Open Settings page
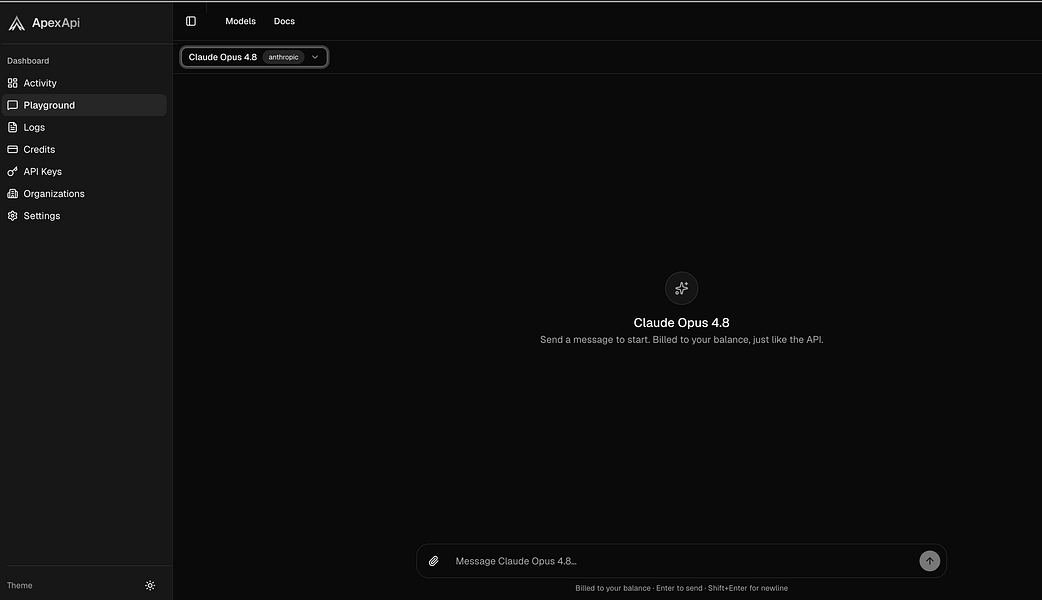Screen dimensions: 1042x600 point(84,216)
